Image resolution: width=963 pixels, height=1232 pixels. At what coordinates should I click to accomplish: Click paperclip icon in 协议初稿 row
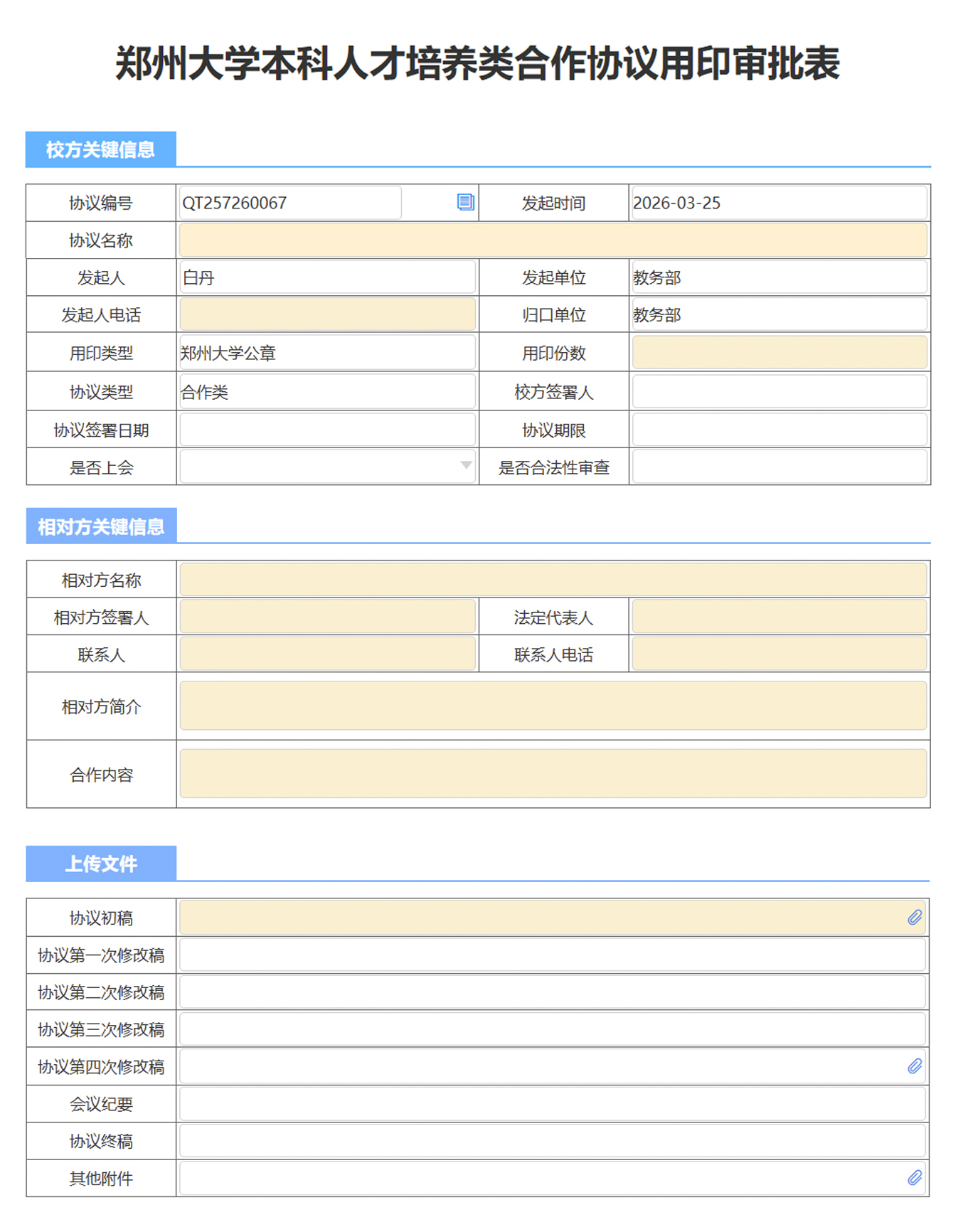915,918
